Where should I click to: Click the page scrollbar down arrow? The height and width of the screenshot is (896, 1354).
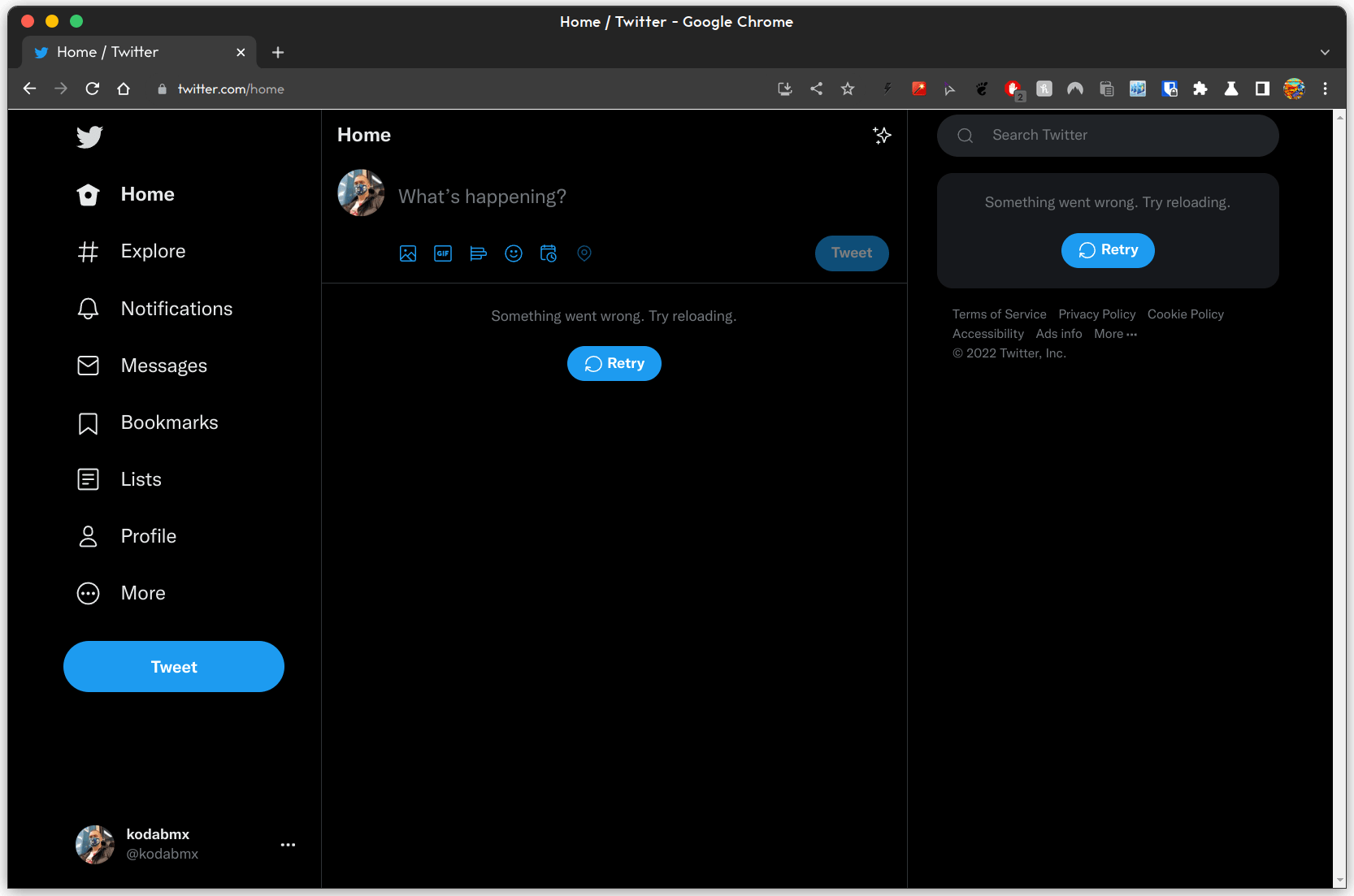pos(1340,881)
